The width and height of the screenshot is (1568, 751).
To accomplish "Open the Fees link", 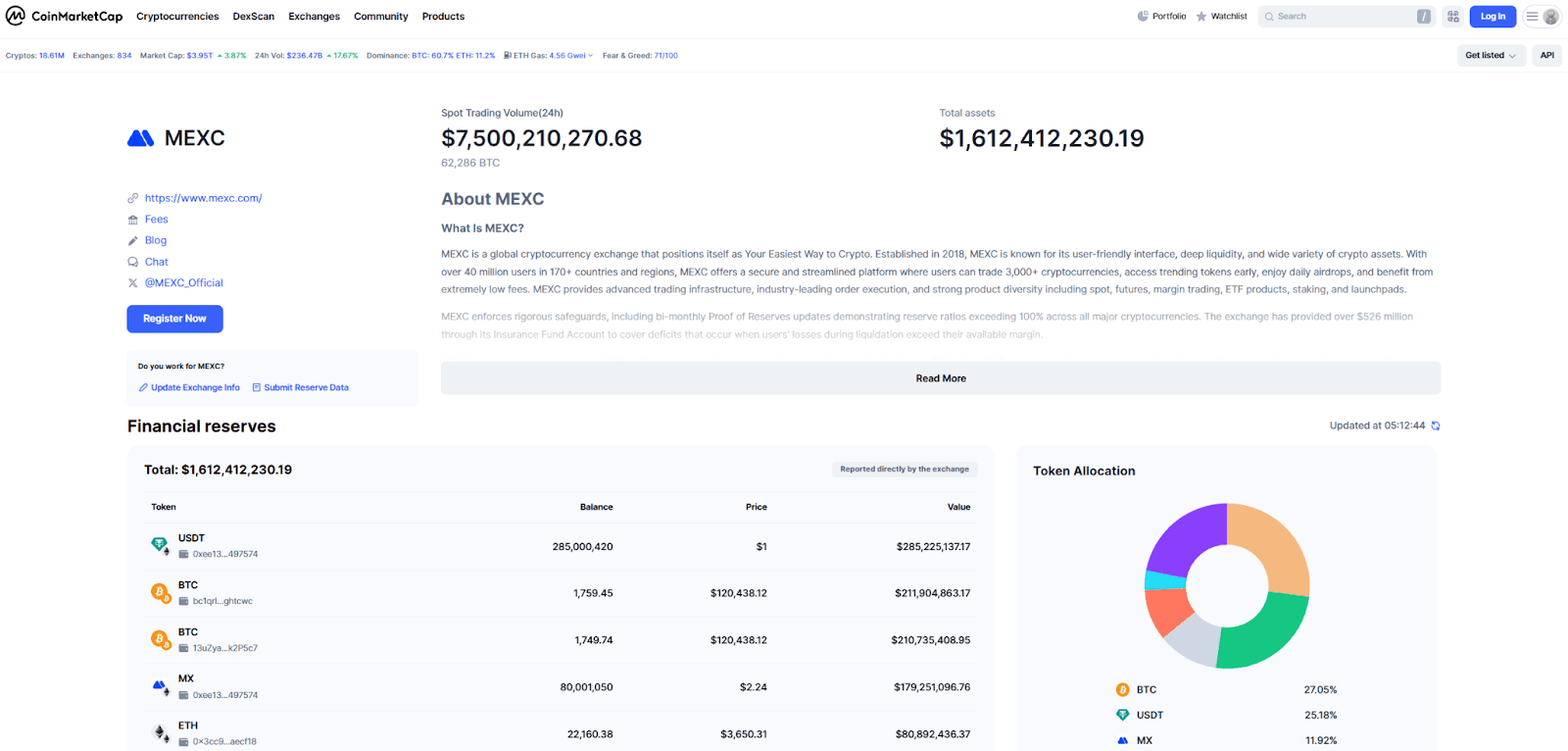I will (x=157, y=220).
